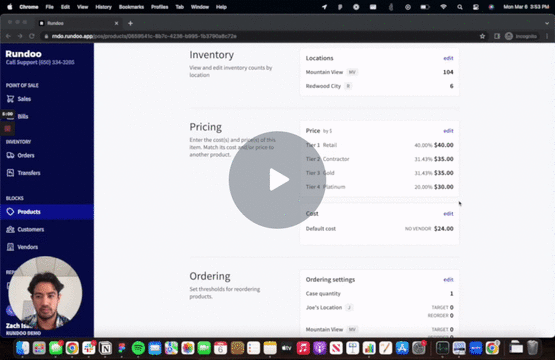Edit the Locations inventory counts
Screen dimensions: 555x360
(448, 58)
